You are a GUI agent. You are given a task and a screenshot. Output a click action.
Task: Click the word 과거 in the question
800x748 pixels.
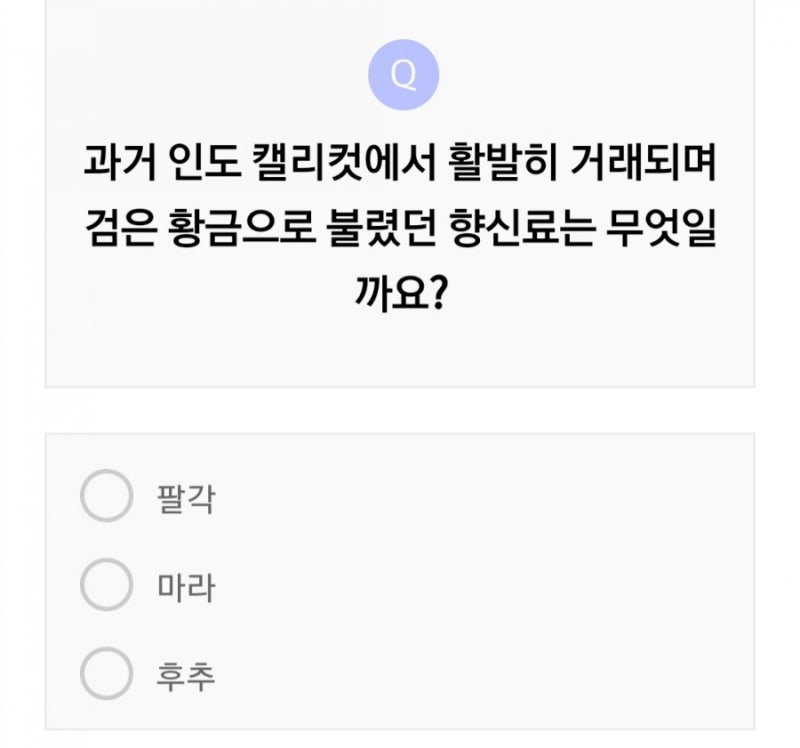tap(124, 163)
